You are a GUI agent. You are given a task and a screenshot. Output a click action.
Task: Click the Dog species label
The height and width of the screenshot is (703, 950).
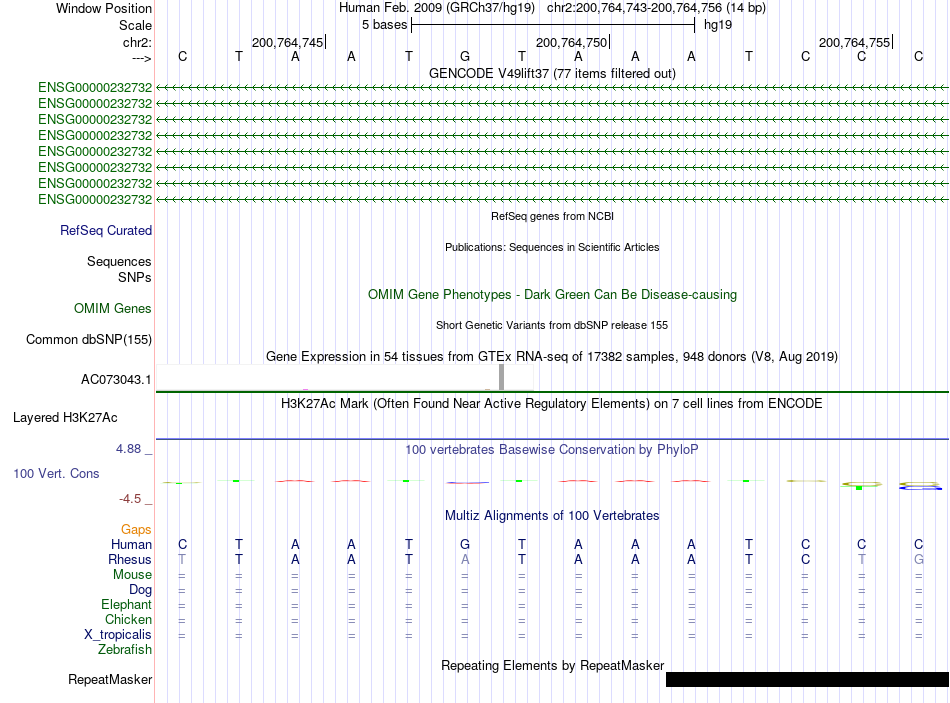tap(140, 590)
